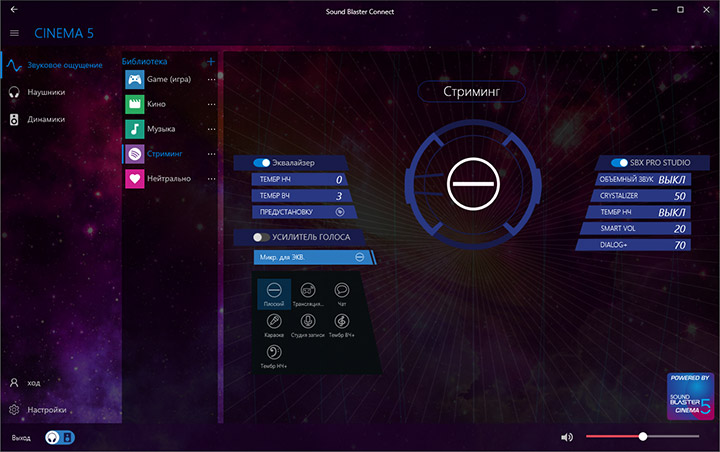The image size is (720, 452).
Task: Click the master volume slider handle
Action: click(643, 436)
